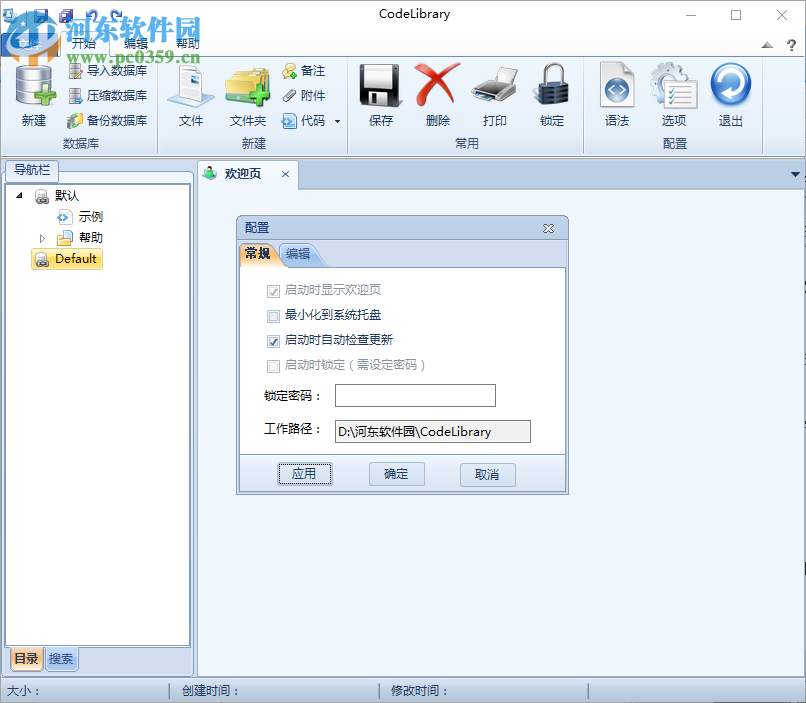Uncheck 启动时自动检查更新

(273, 341)
